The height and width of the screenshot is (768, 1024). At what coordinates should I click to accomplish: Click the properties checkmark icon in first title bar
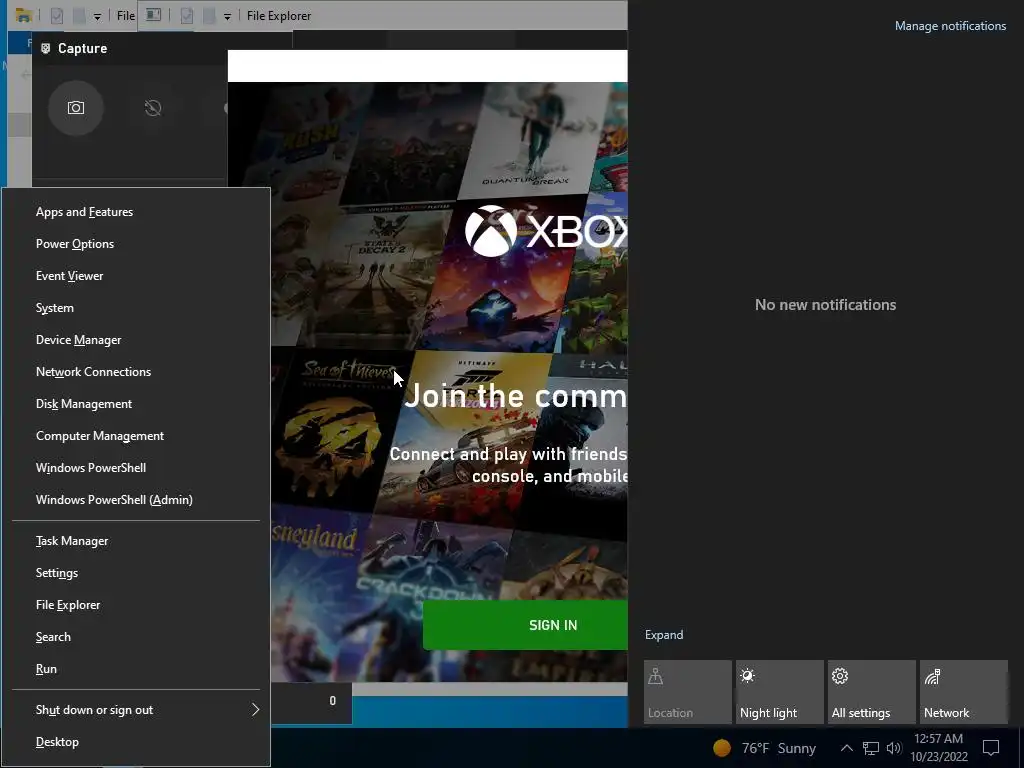coord(57,16)
